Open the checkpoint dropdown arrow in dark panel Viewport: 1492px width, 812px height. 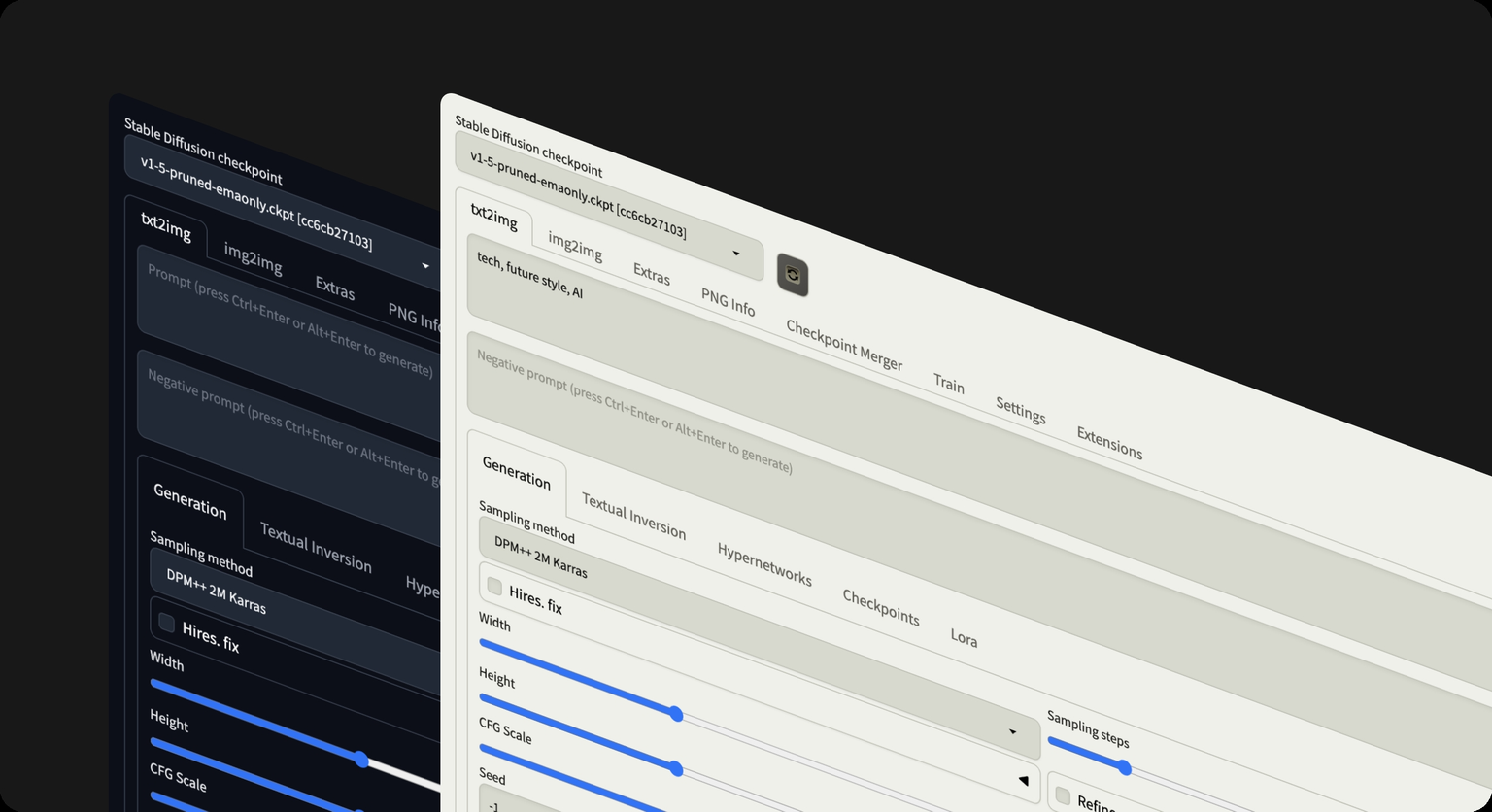(425, 266)
